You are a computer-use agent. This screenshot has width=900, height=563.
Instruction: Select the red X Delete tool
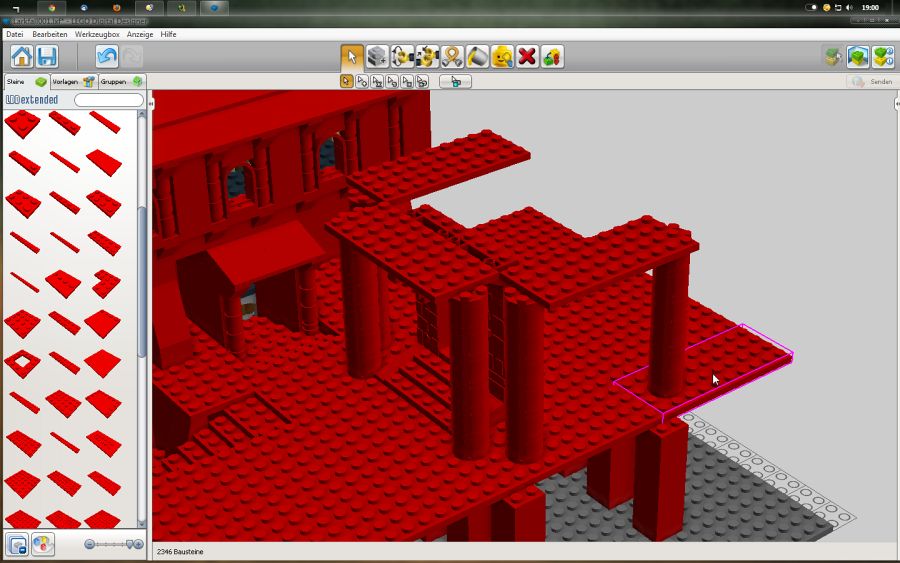click(x=527, y=57)
